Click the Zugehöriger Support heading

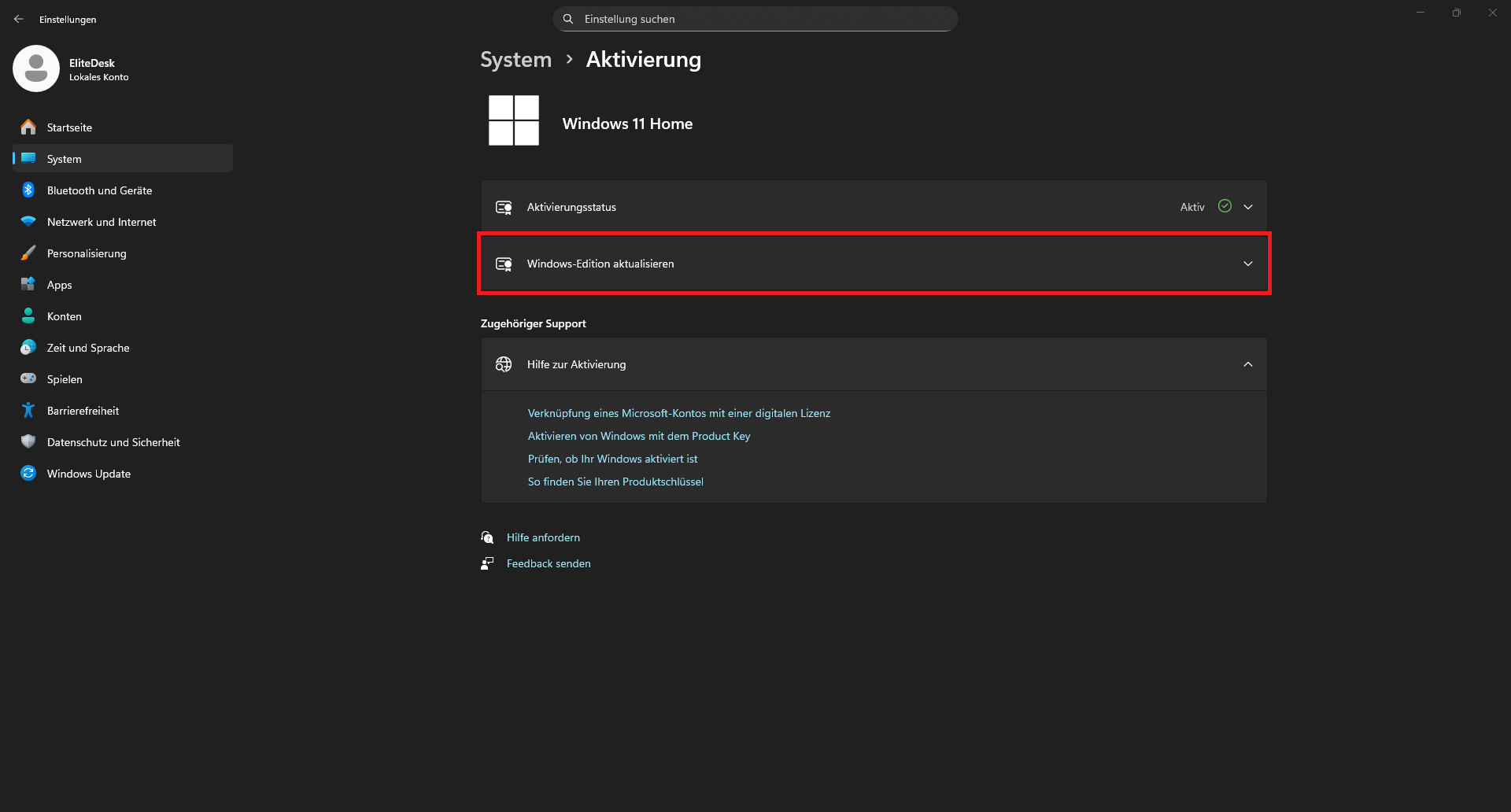click(x=534, y=323)
